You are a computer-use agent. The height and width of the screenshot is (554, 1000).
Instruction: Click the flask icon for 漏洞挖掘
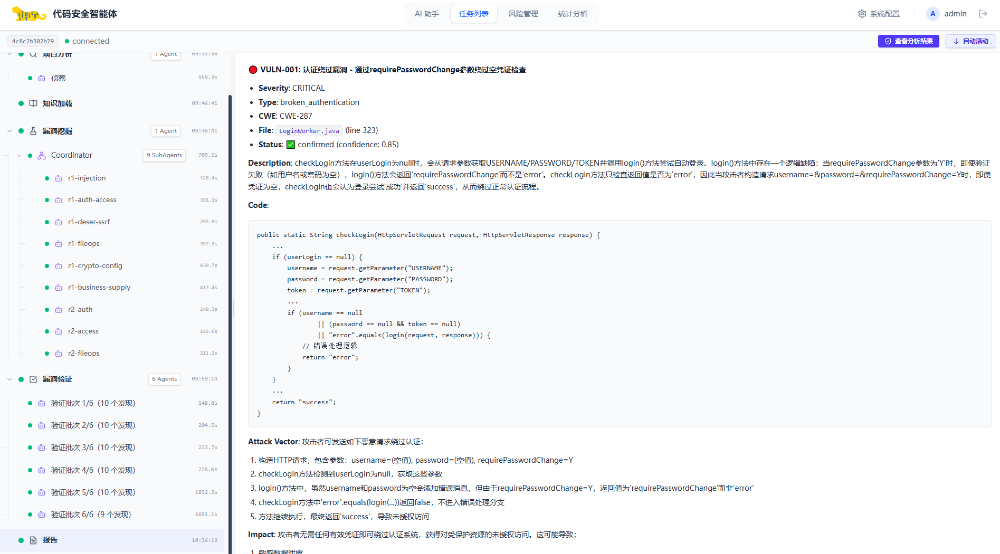point(33,131)
